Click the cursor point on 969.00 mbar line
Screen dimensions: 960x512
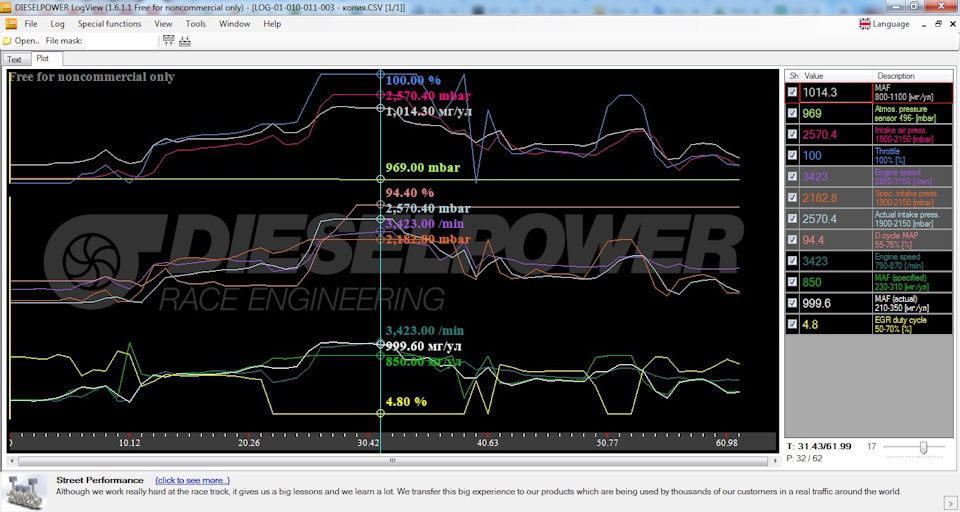point(380,179)
